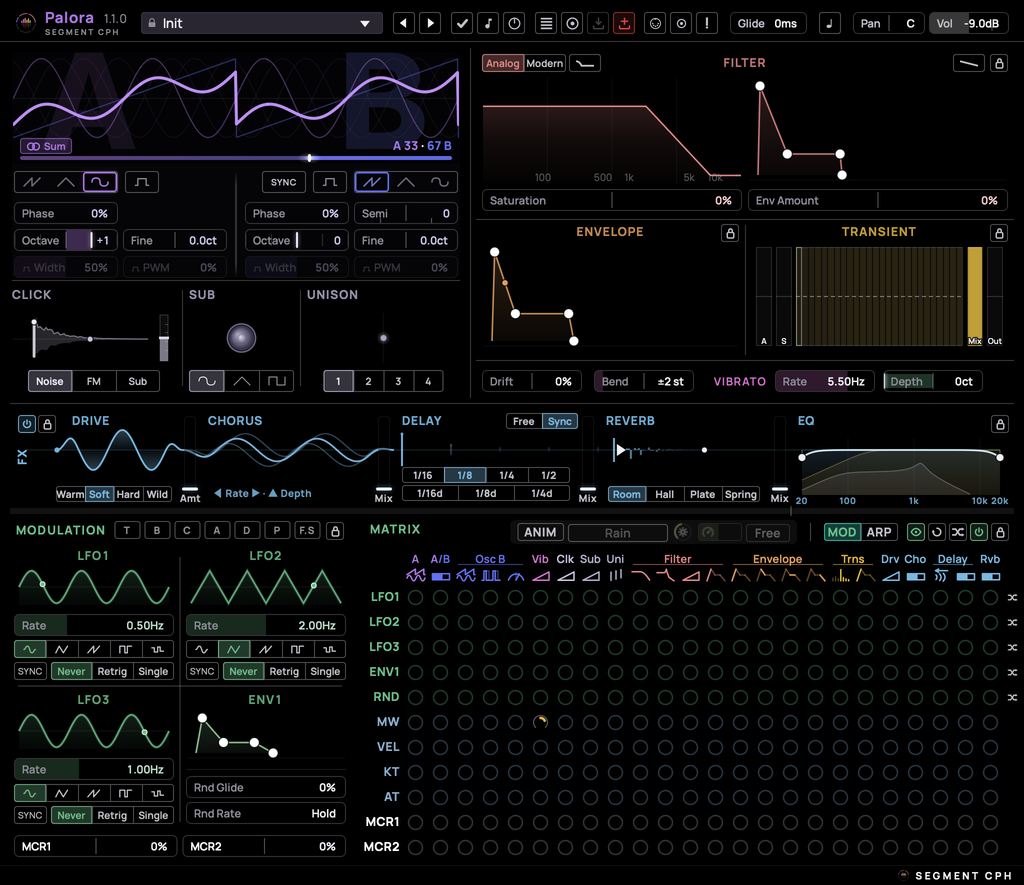Viewport: 1024px width, 885px height.
Task: Select Warm drive mode
Action: click(70, 494)
